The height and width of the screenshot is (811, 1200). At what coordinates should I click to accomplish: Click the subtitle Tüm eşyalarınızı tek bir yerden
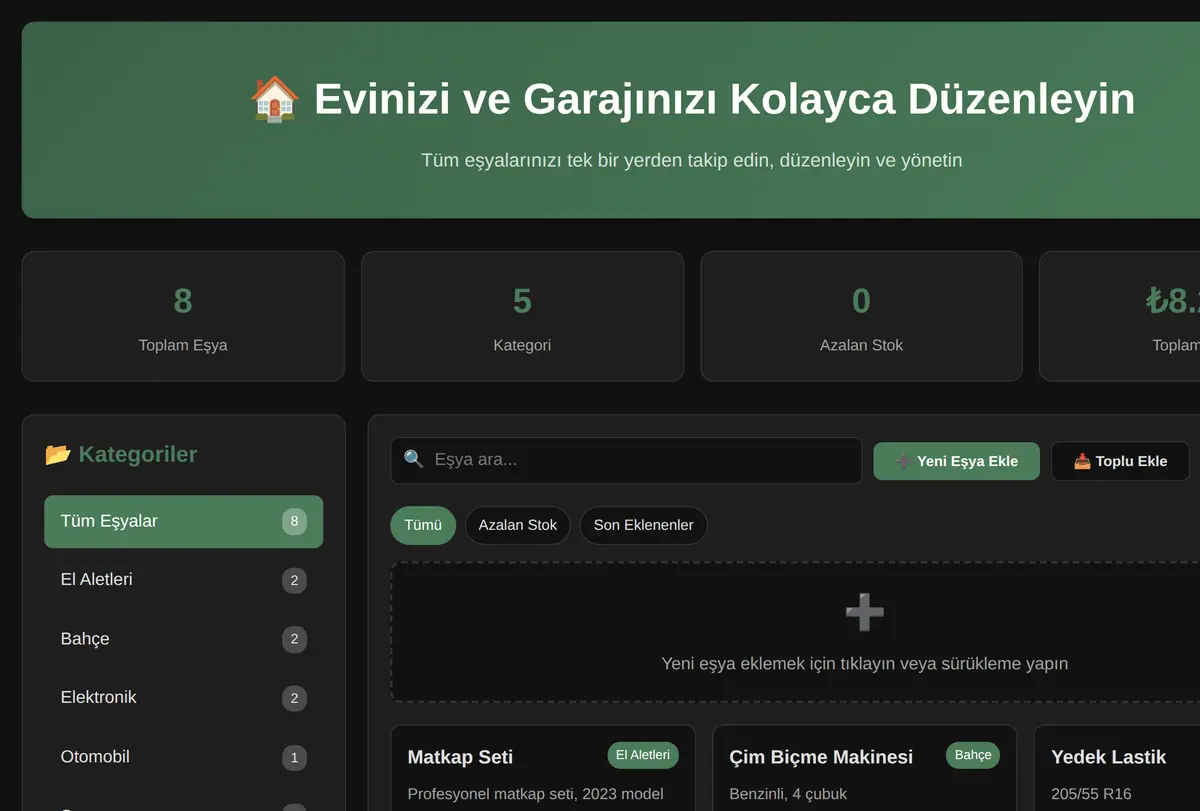pos(691,160)
